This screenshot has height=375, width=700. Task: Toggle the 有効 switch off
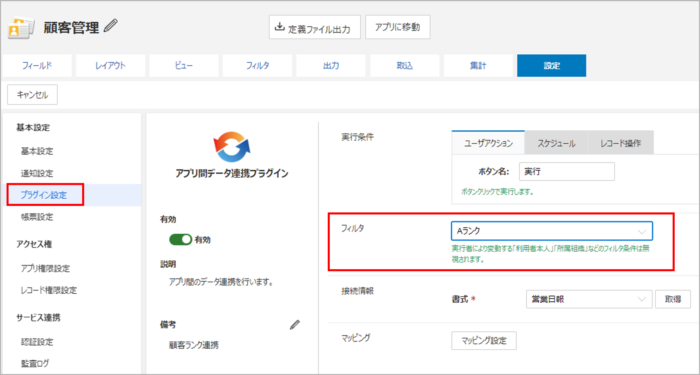pos(180,240)
